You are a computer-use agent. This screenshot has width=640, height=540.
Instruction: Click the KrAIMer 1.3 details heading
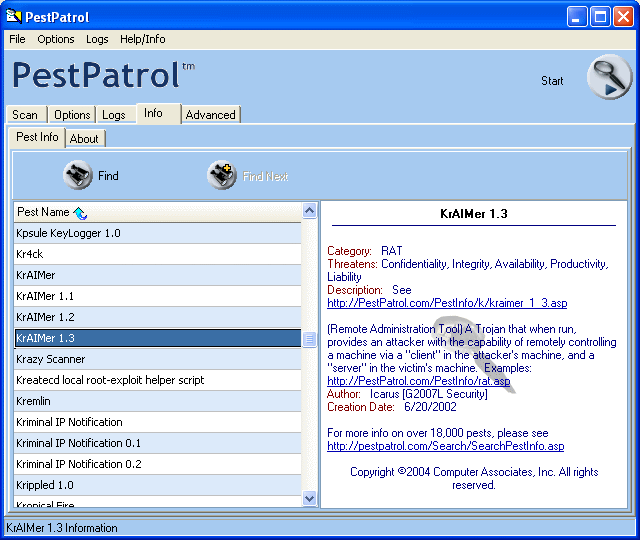tap(473, 214)
